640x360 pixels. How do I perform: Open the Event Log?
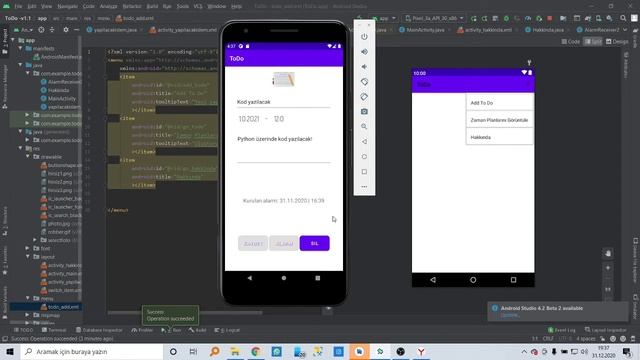click(562, 330)
